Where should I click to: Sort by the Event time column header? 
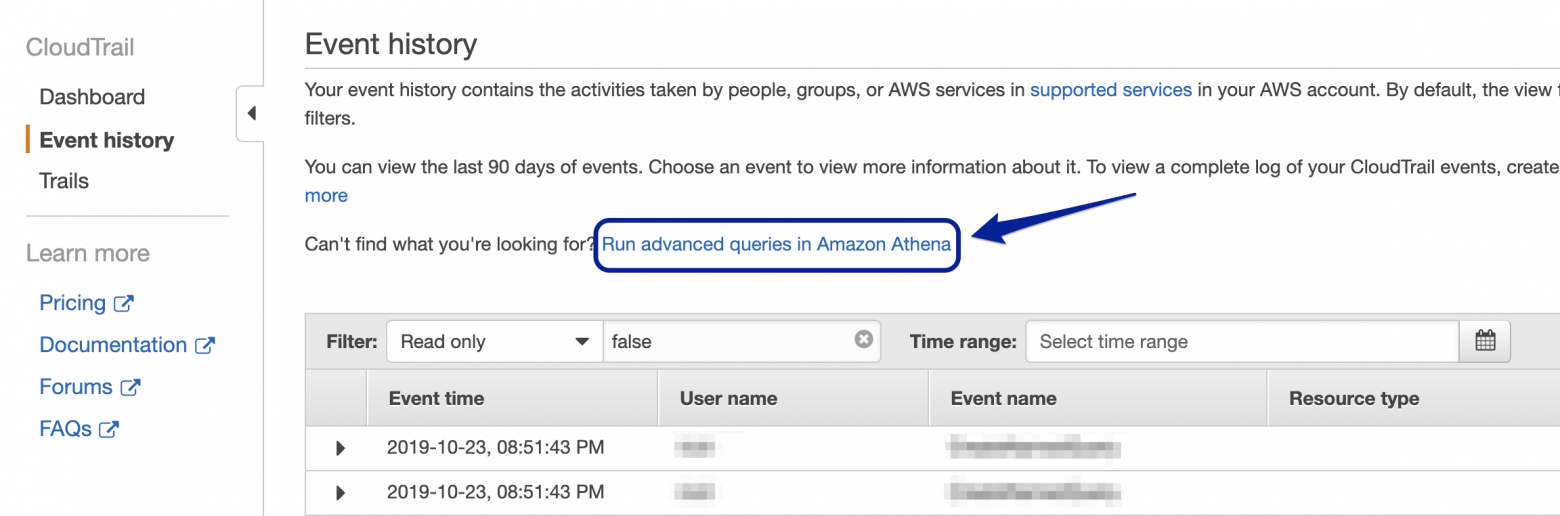[436, 398]
